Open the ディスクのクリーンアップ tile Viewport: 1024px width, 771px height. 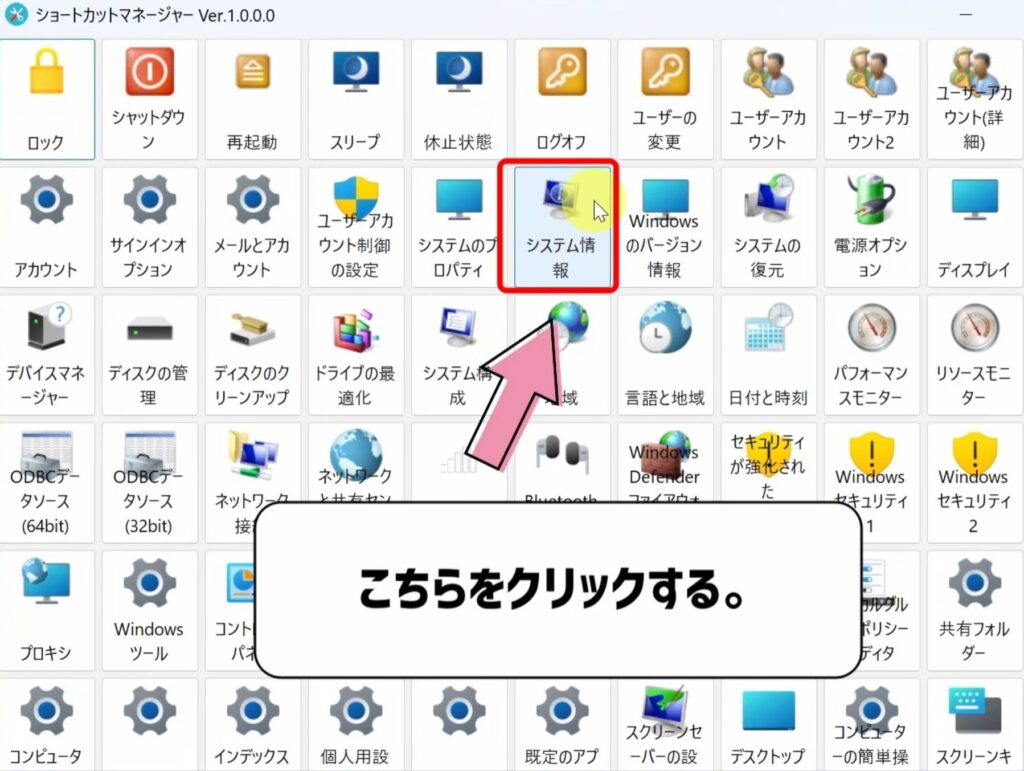[x=251, y=354]
